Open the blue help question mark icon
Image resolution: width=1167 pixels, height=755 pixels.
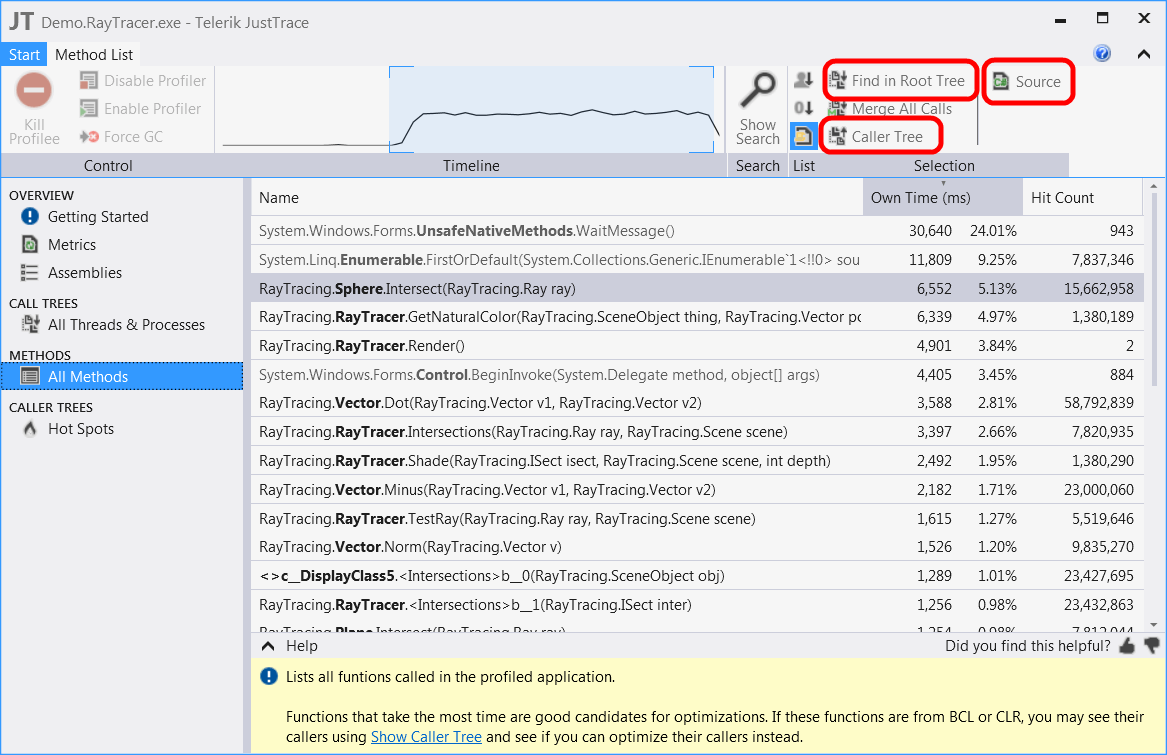(1102, 54)
